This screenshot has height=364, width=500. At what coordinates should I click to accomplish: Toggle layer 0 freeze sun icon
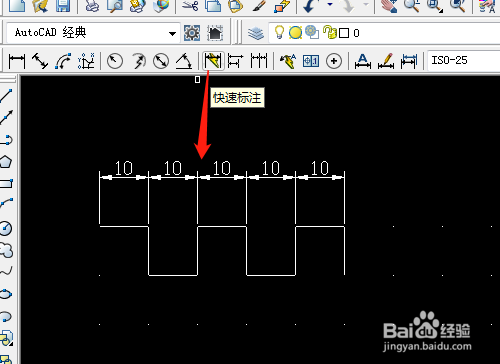(295, 32)
